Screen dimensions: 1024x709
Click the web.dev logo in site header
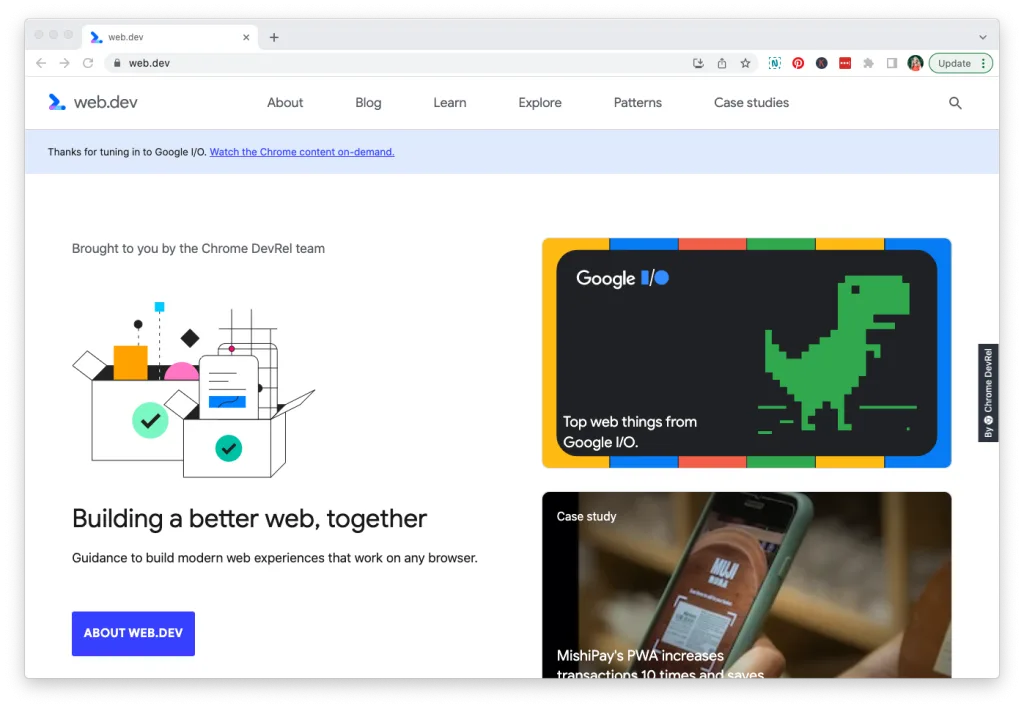(x=93, y=102)
